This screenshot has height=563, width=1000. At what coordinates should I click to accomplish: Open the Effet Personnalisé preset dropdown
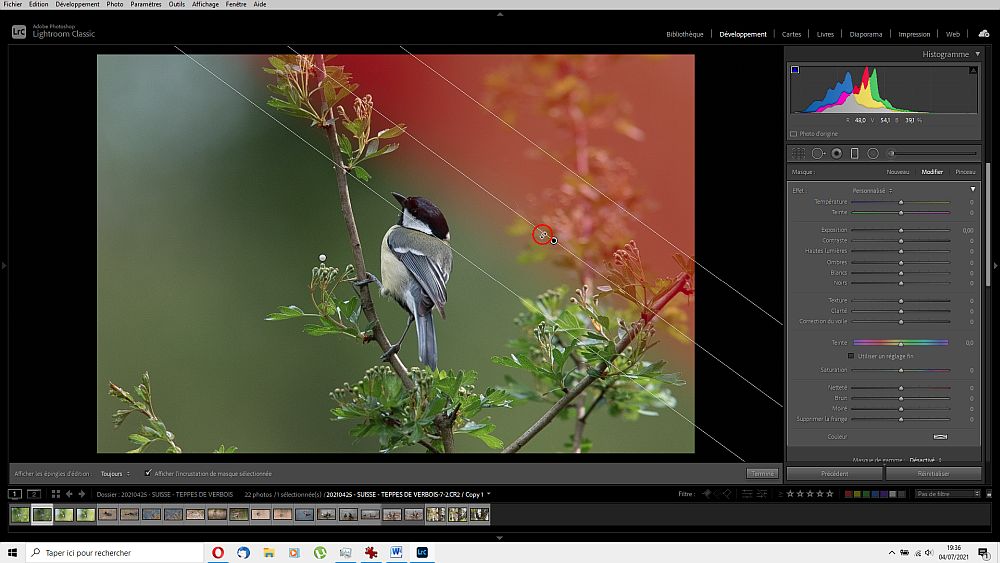tap(872, 190)
